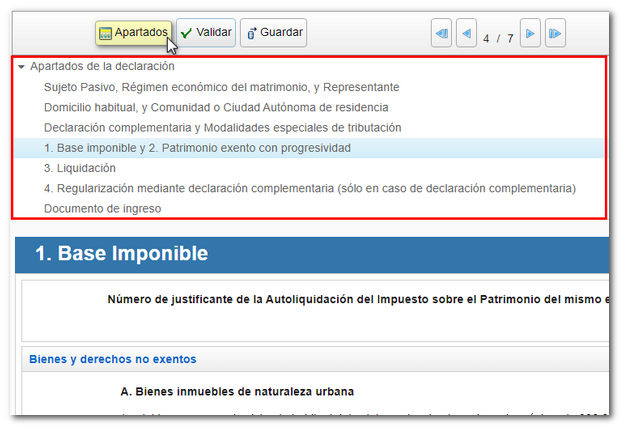
Task: Select 1. Base imponible y 2. Patrimonio exento
Action: click(197, 148)
